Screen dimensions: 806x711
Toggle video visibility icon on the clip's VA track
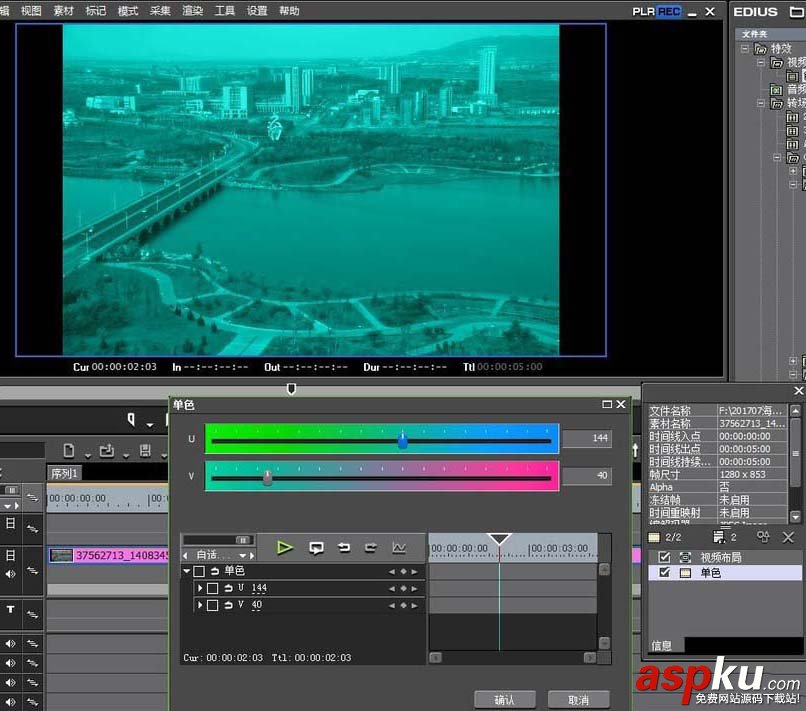coord(11,556)
